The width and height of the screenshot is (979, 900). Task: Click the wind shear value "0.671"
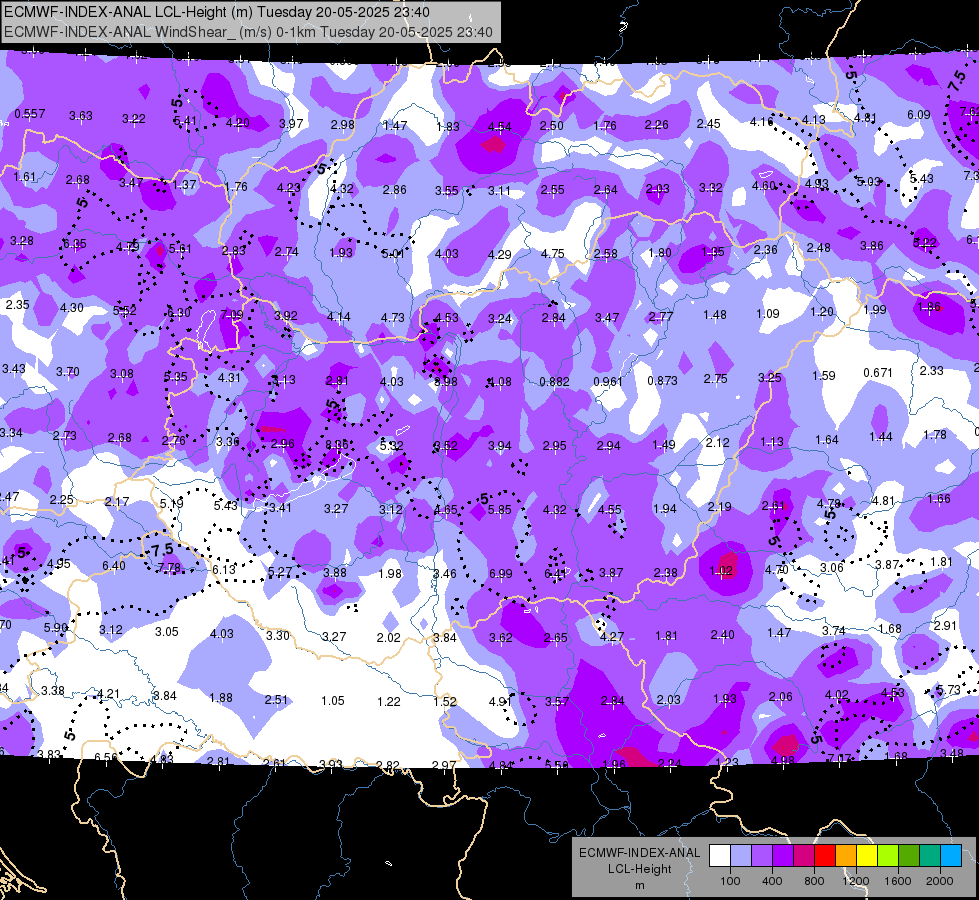coord(878,372)
